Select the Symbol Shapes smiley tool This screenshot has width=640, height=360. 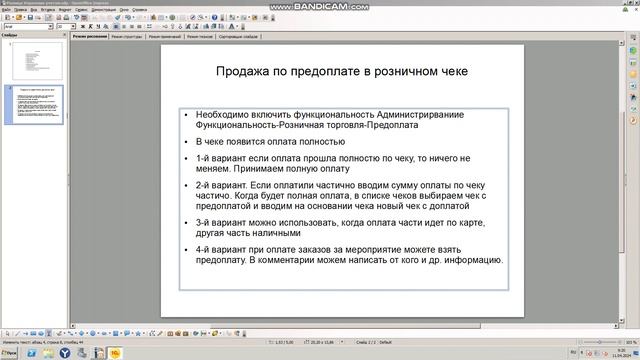click(x=93, y=333)
